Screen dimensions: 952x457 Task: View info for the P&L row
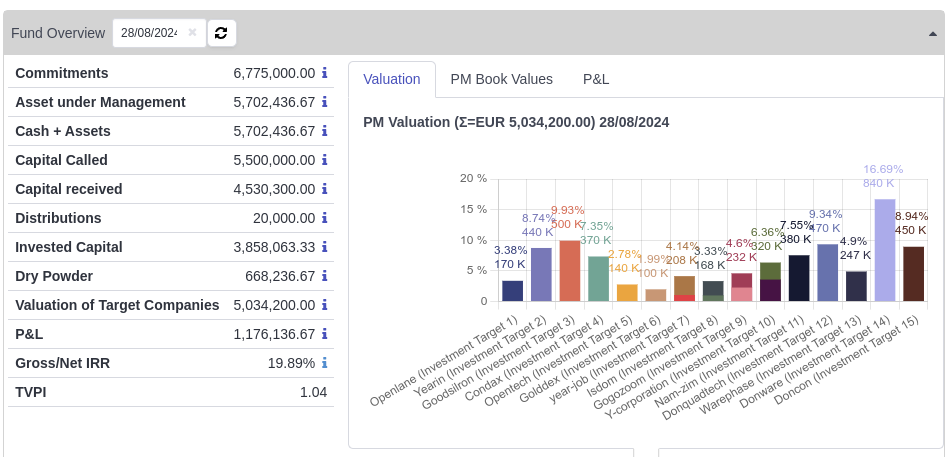[324, 334]
